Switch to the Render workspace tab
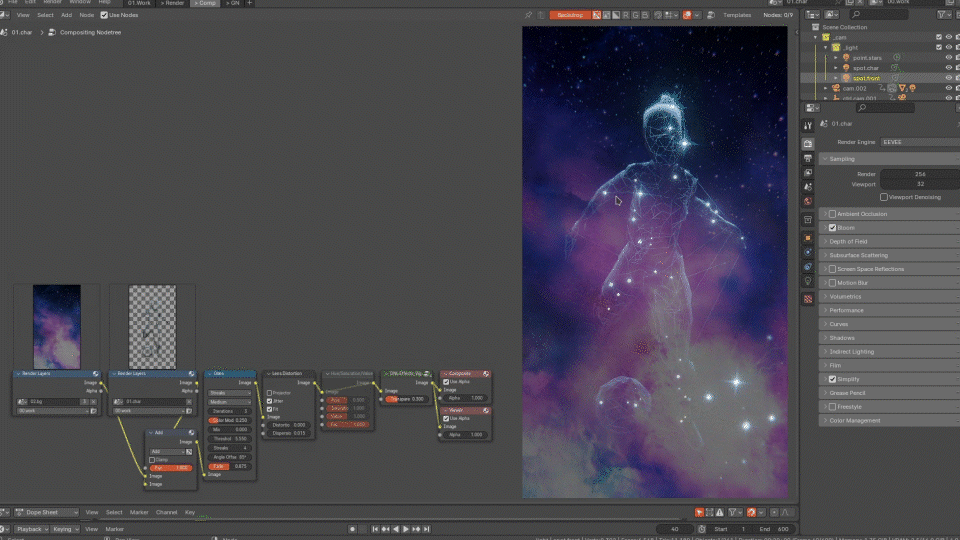 click(x=172, y=3)
